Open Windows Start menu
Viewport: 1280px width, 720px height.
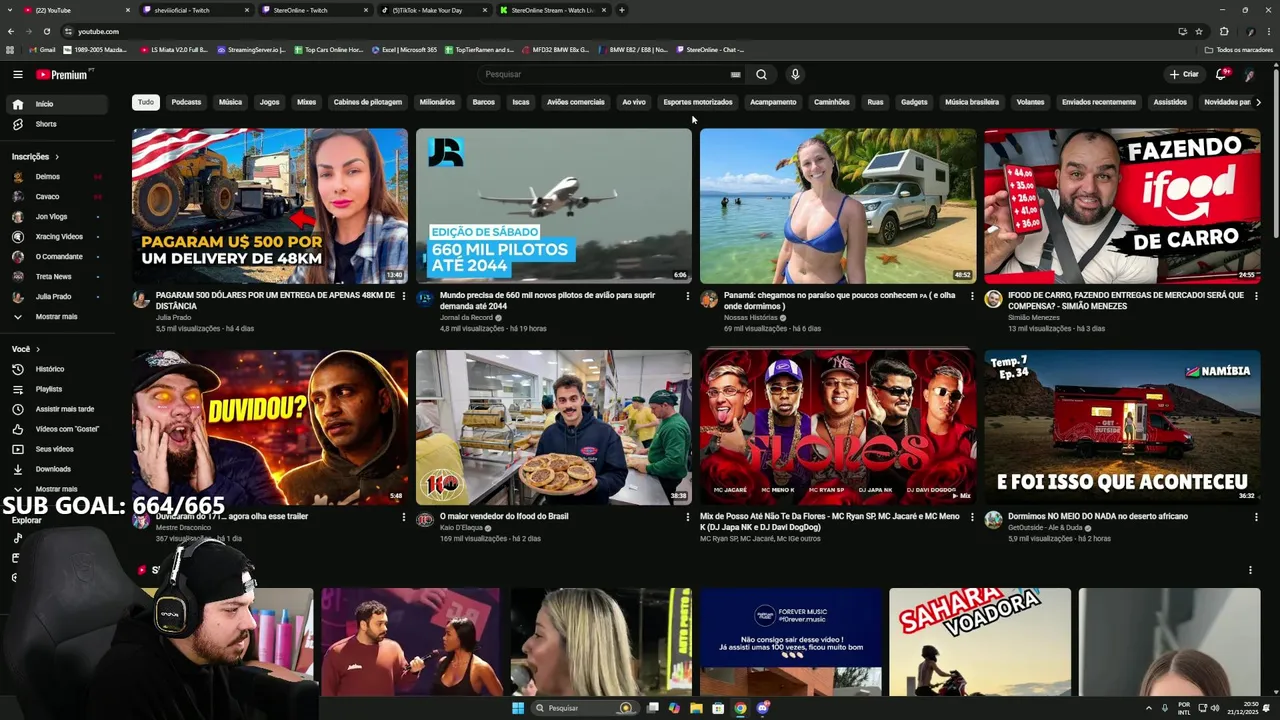518,708
